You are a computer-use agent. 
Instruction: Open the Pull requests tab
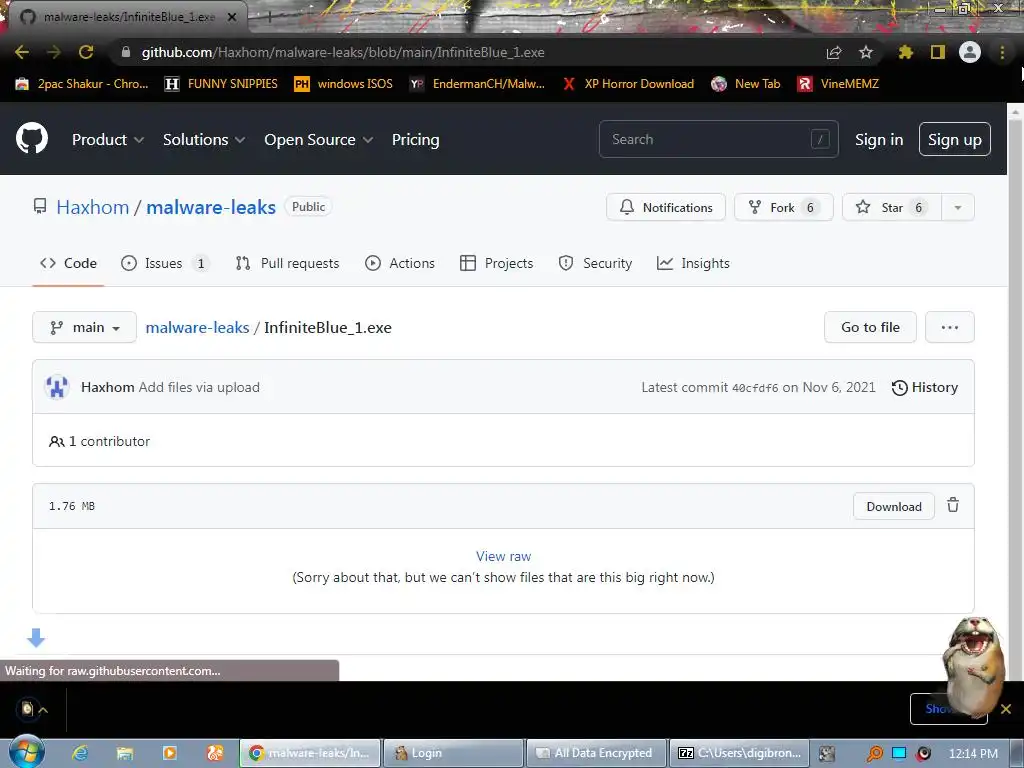pyautogui.click(x=287, y=263)
